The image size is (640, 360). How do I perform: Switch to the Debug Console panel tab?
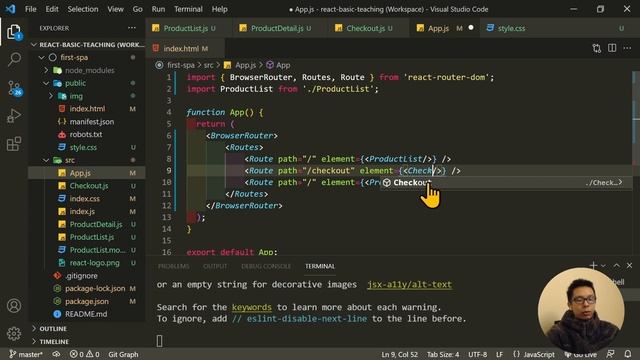coord(266,266)
